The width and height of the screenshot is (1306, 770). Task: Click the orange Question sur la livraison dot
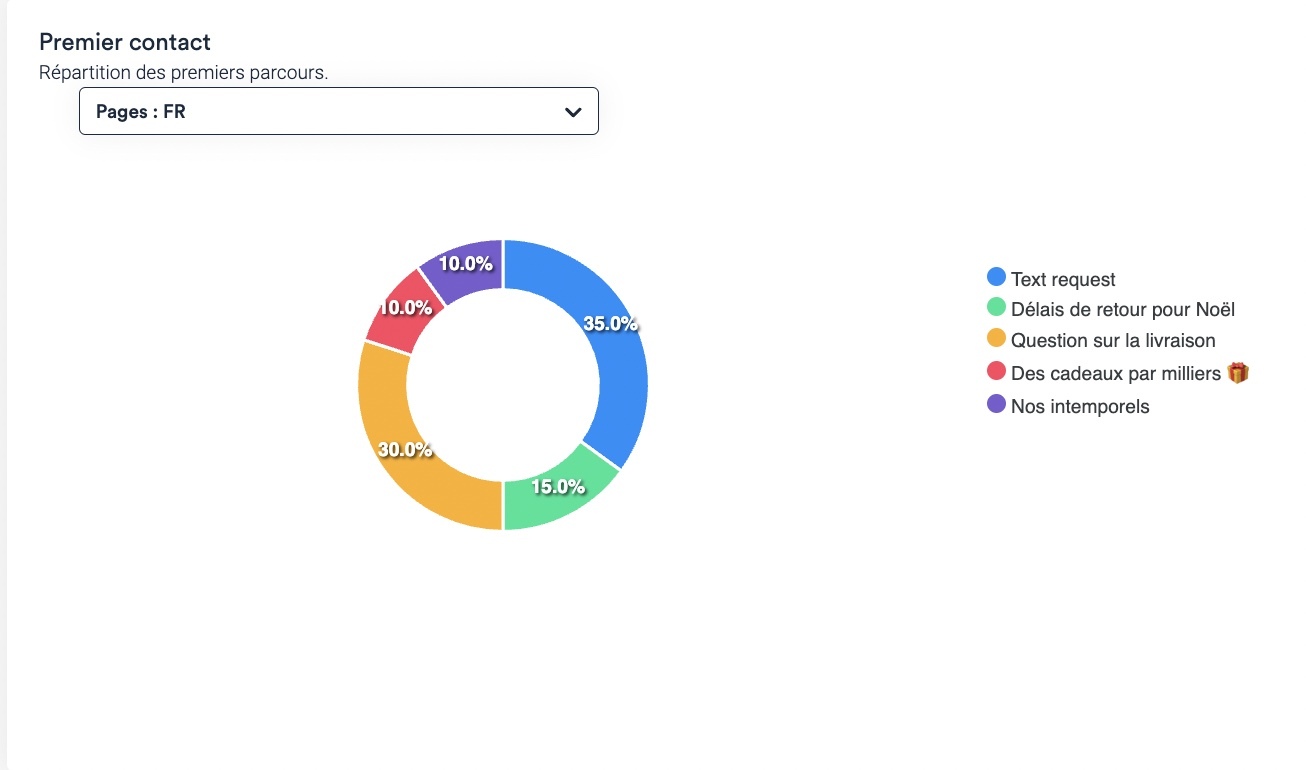point(996,339)
